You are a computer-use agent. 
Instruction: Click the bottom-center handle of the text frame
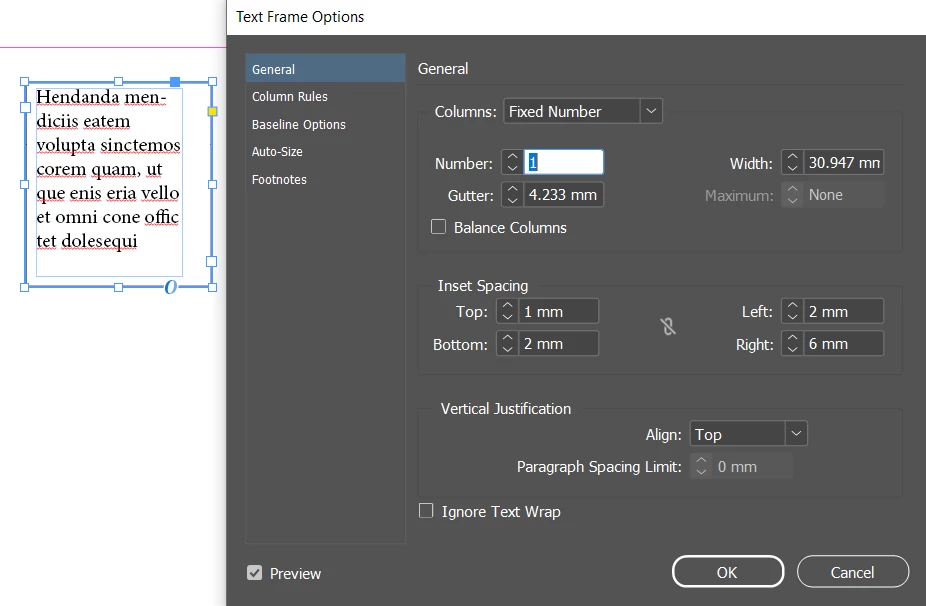coord(119,287)
